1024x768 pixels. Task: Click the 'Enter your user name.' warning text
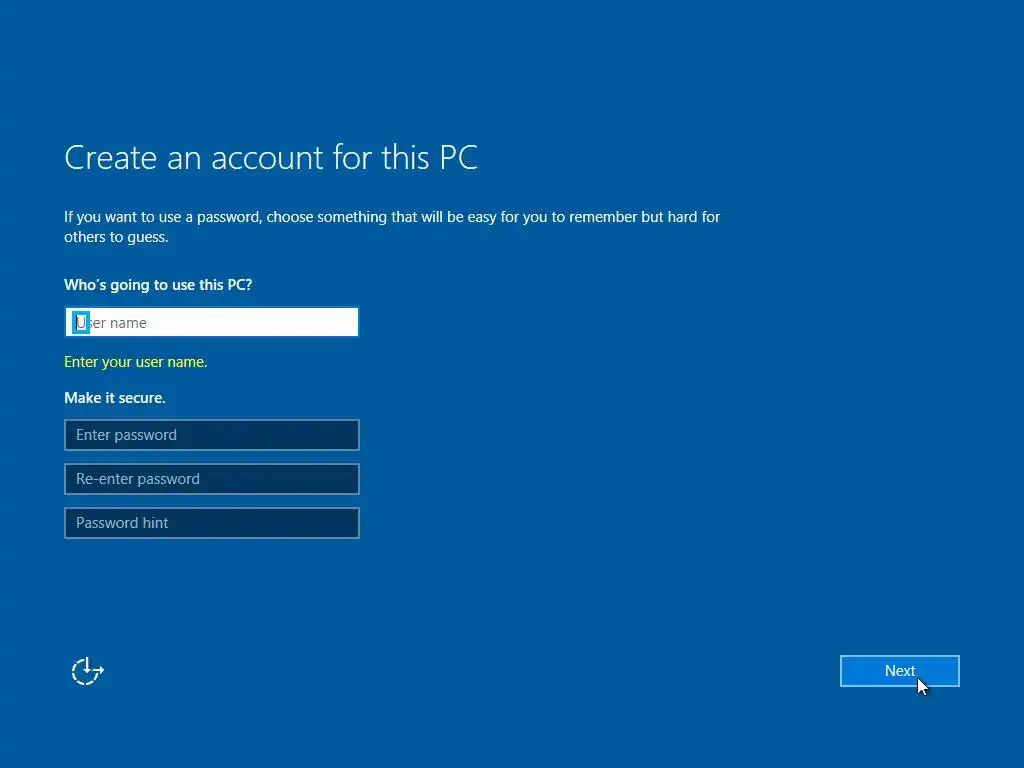135,362
